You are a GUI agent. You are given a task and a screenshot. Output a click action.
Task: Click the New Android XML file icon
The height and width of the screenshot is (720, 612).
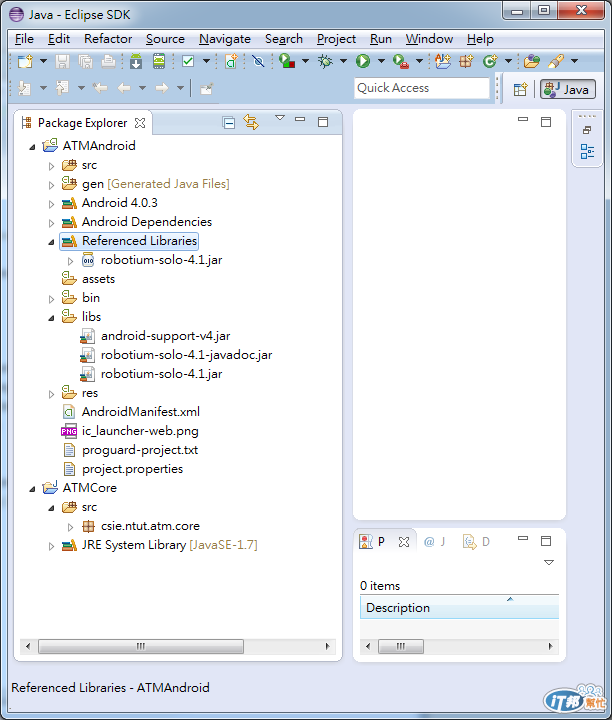pos(231,61)
